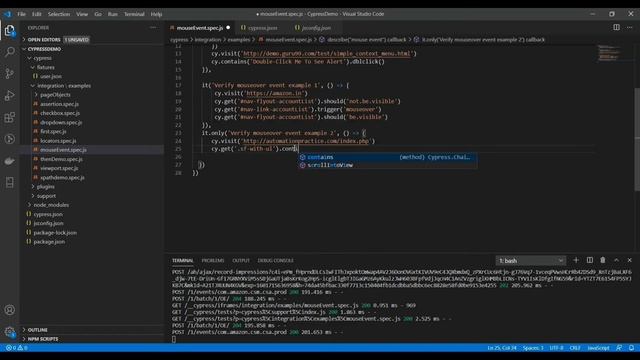Open the View menu
640x360 pixels.
82,14
